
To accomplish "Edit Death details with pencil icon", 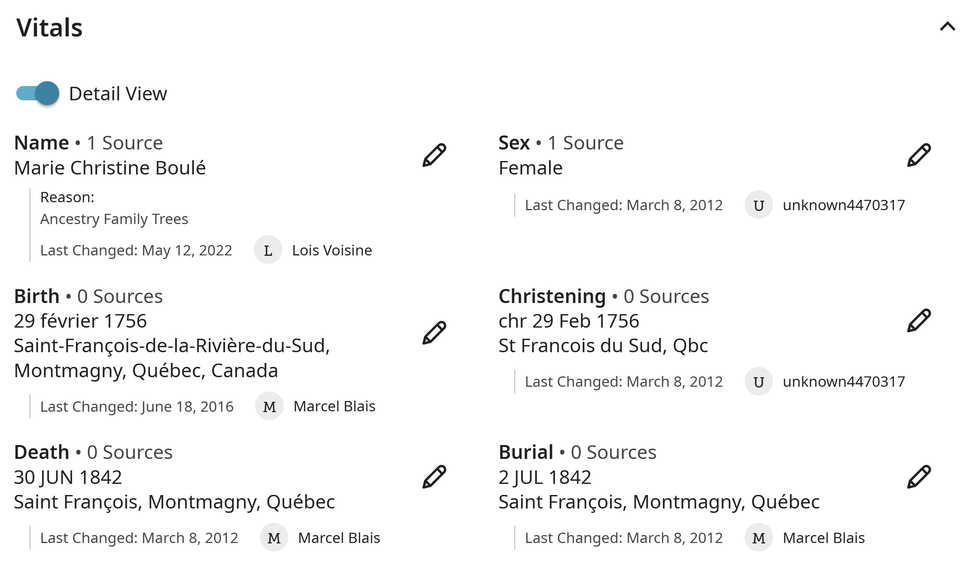I will pos(434,477).
